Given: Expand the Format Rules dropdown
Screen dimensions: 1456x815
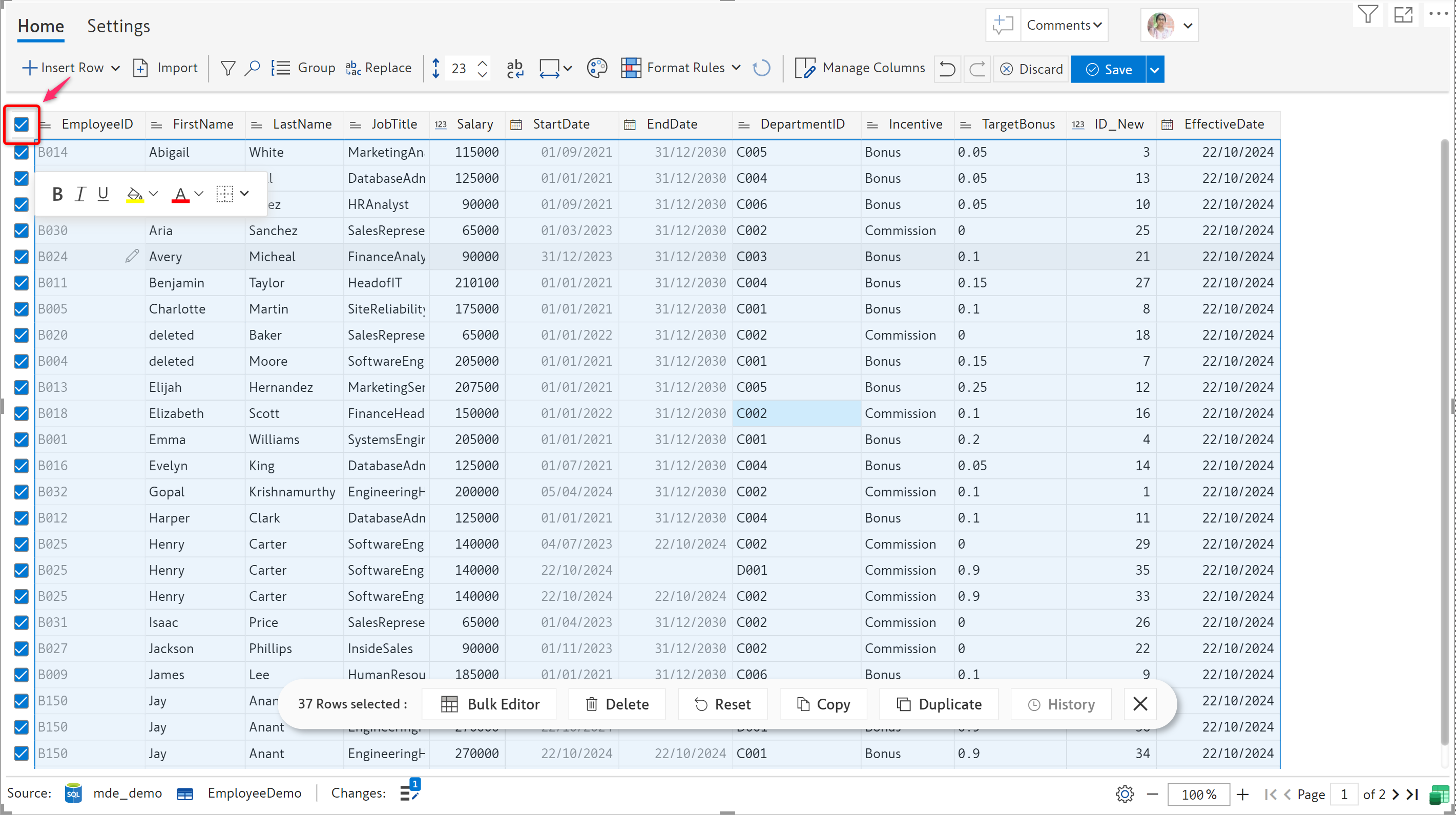Looking at the screenshot, I should coord(736,68).
